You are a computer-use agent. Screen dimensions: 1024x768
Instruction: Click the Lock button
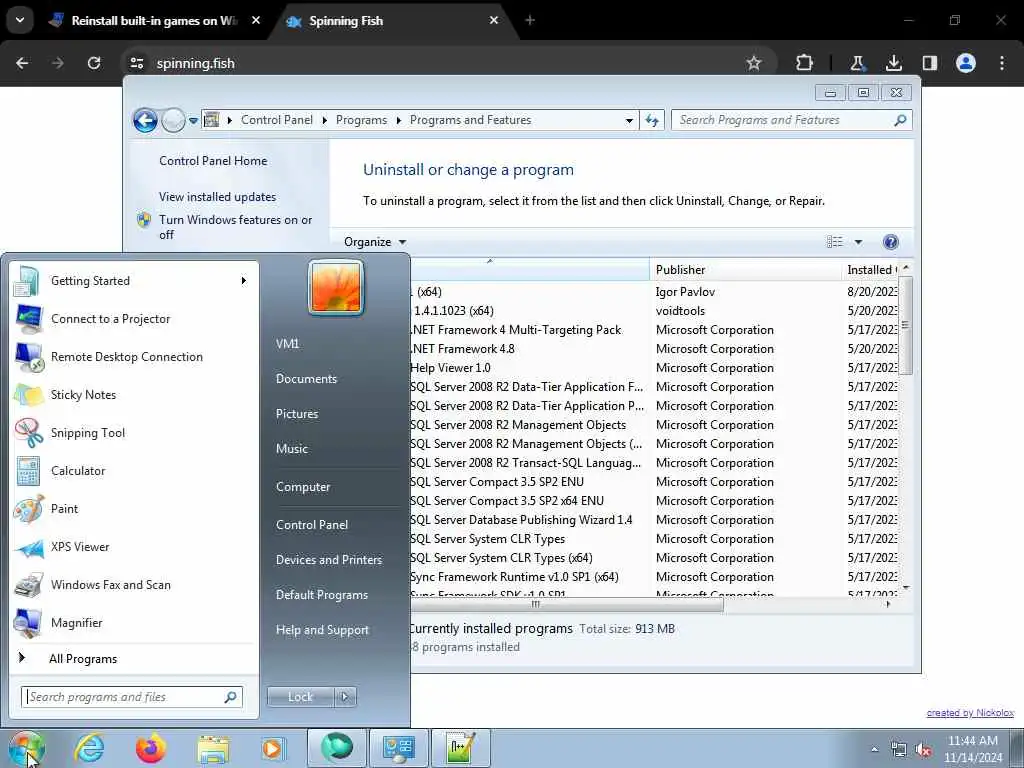click(x=300, y=697)
